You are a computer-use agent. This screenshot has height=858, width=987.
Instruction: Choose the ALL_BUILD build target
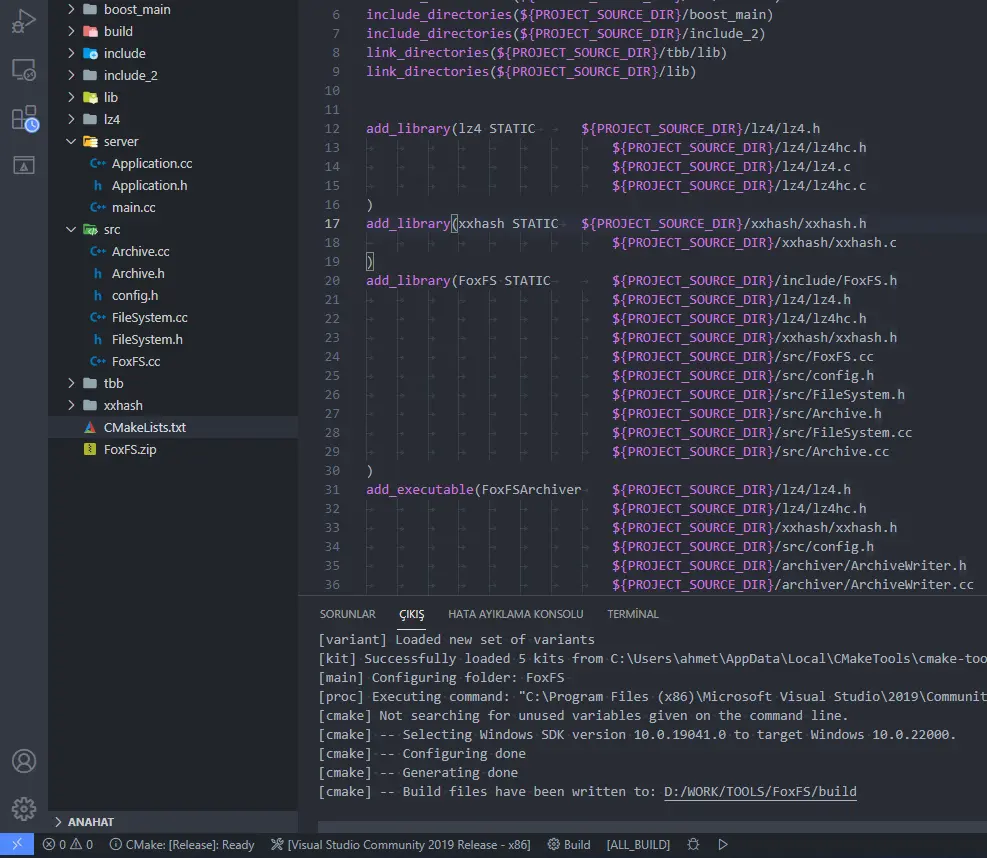point(638,844)
